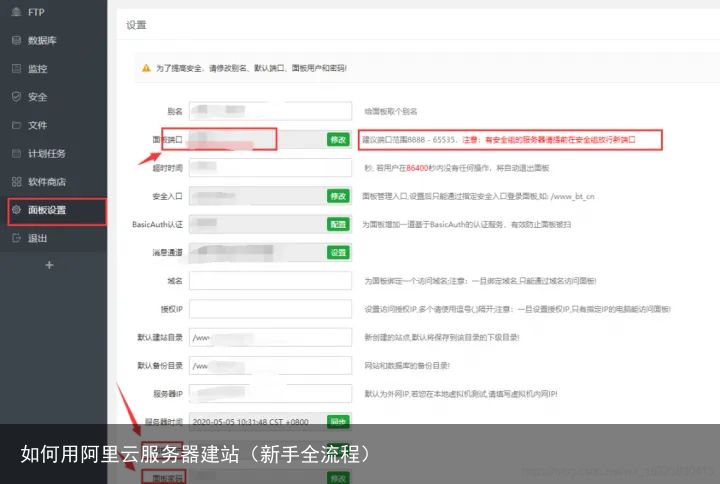720x484 pixels.
Task: Click the yellow warning triangle icon
Action: [146, 68]
